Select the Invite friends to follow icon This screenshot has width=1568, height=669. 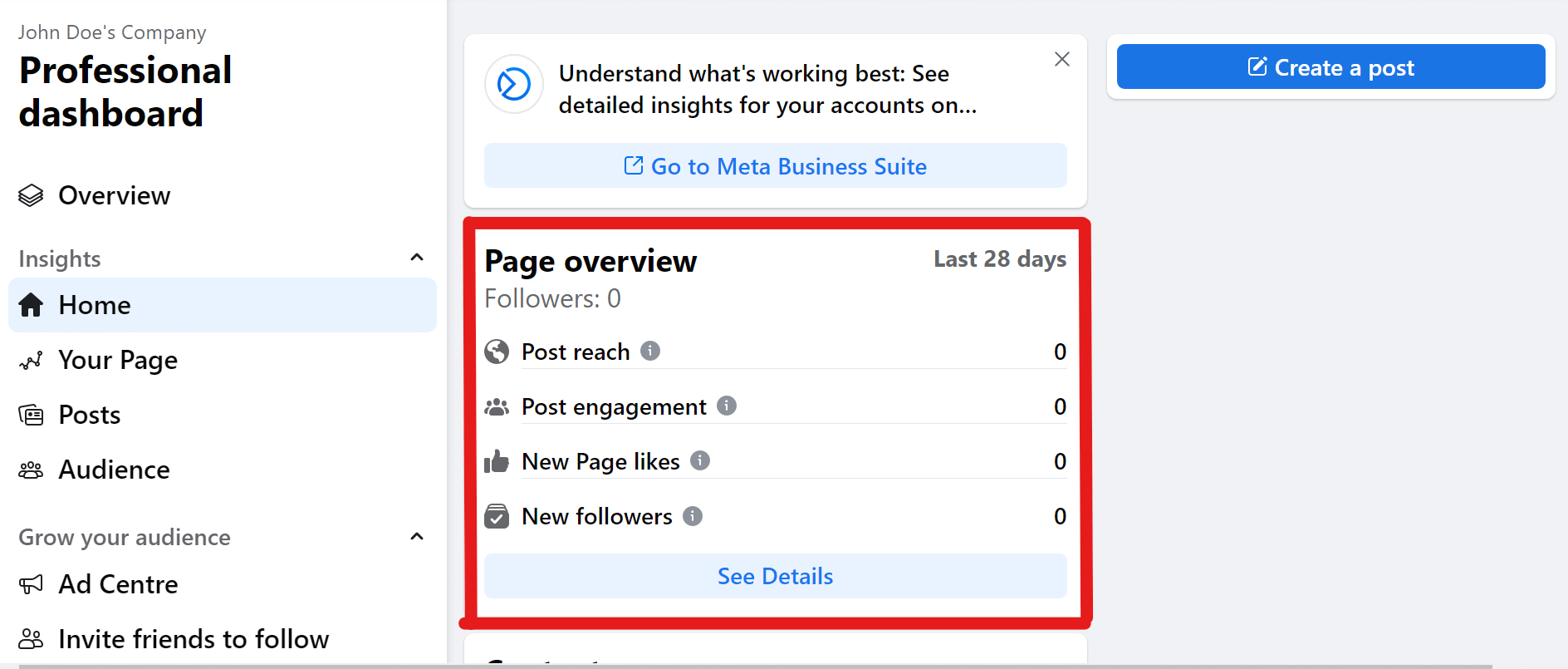coord(32,638)
